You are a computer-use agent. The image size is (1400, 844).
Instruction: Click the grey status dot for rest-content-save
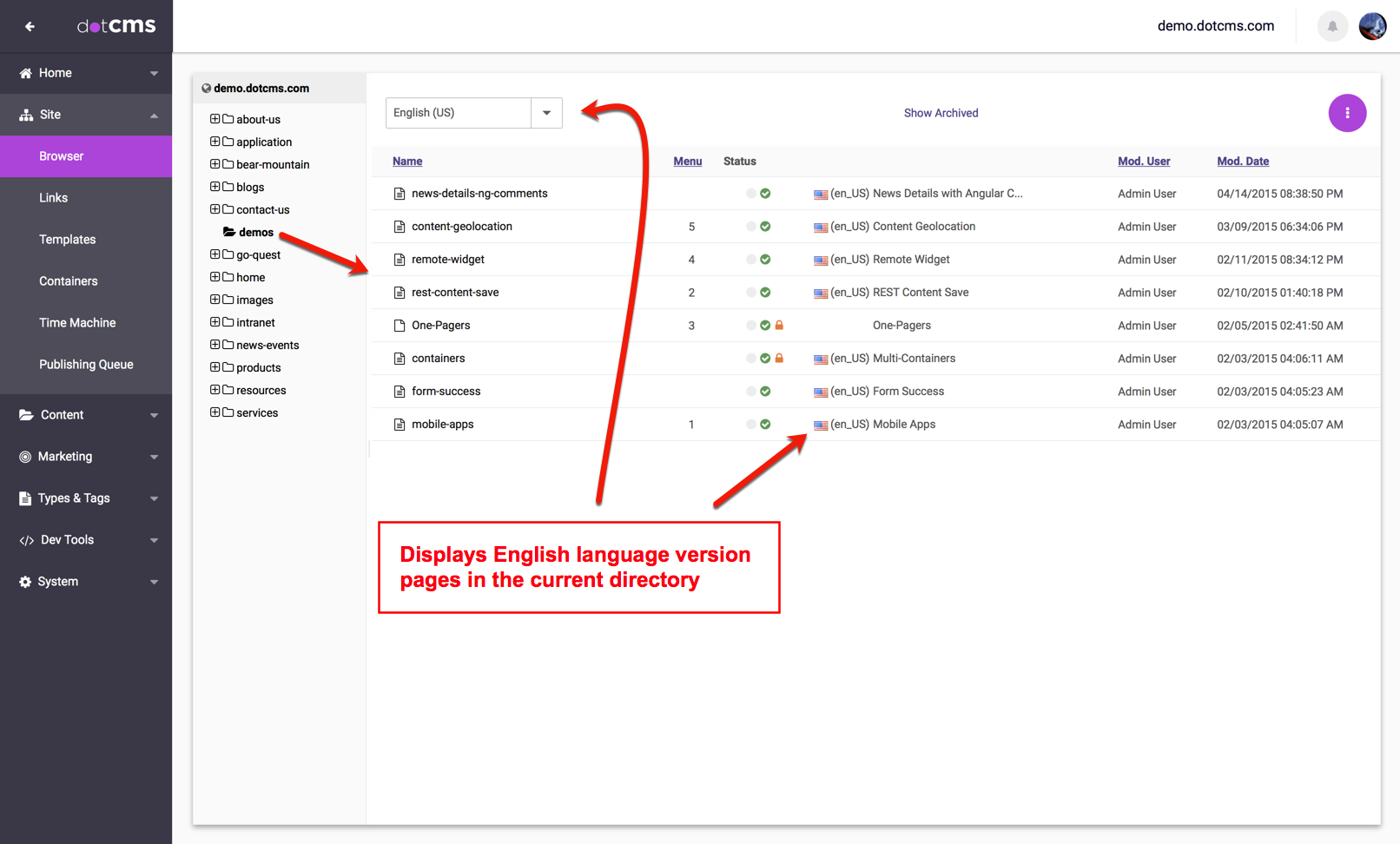pyautogui.click(x=751, y=293)
